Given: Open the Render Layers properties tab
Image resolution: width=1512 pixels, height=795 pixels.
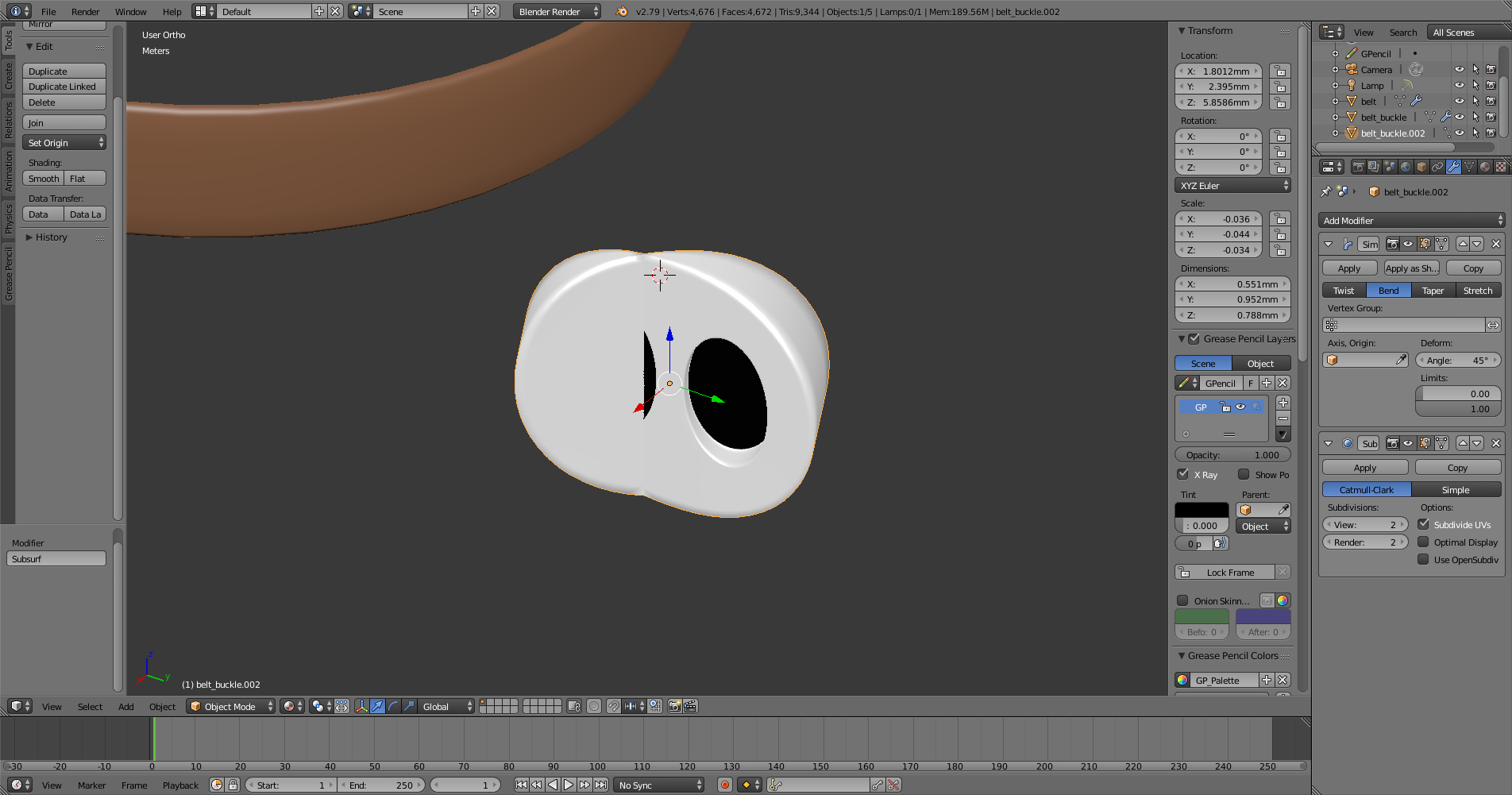Looking at the screenshot, I should [1374, 167].
